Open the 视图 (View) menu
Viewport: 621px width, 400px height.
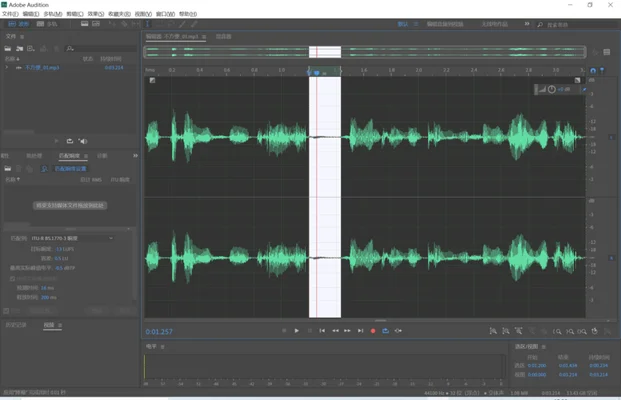143,14
